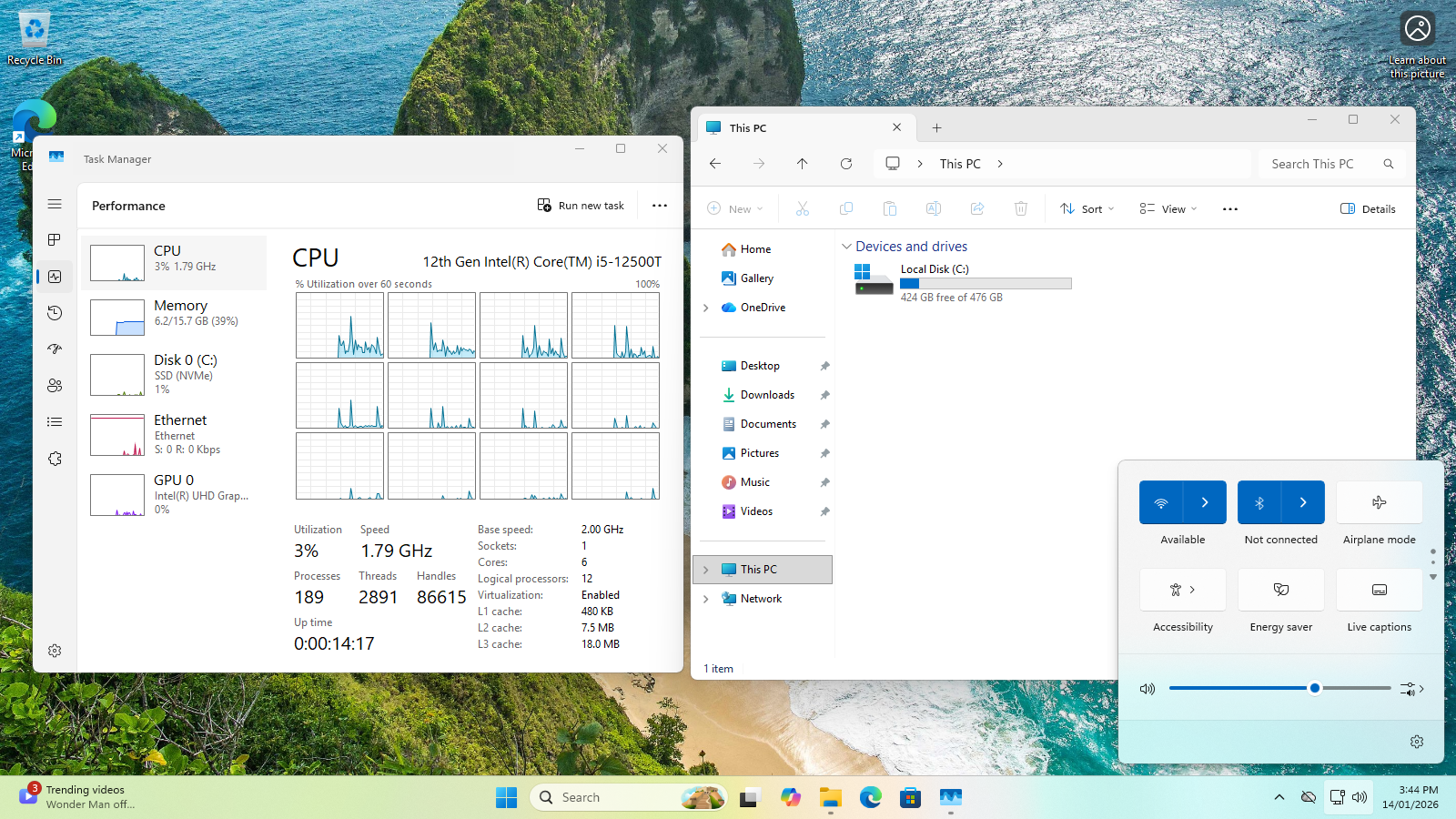Image resolution: width=1456 pixels, height=819 pixels.
Task: Toggle Wi-Fi in Quick Settings
Action: point(1161,502)
